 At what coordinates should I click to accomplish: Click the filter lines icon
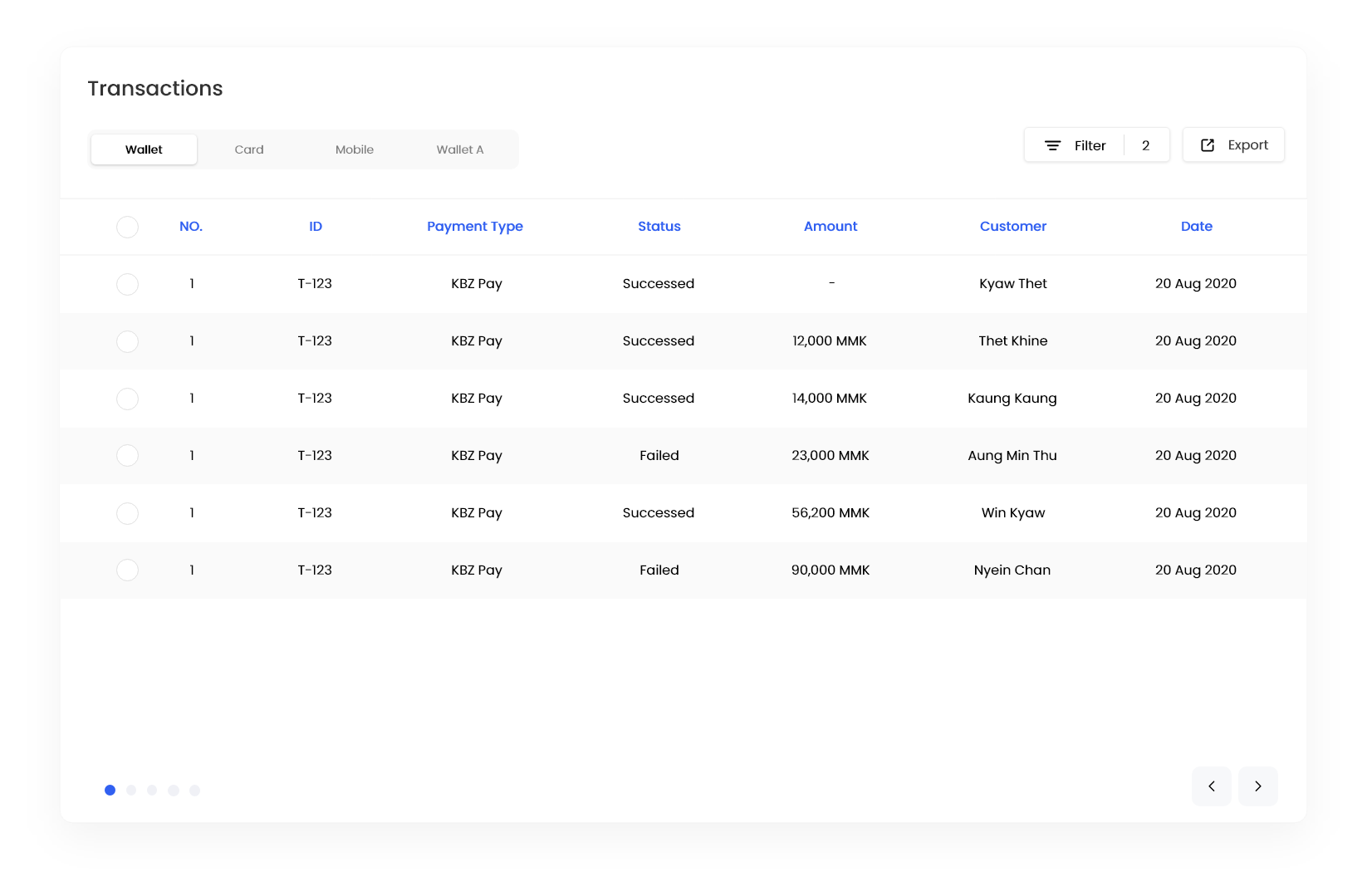(x=1052, y=145)
